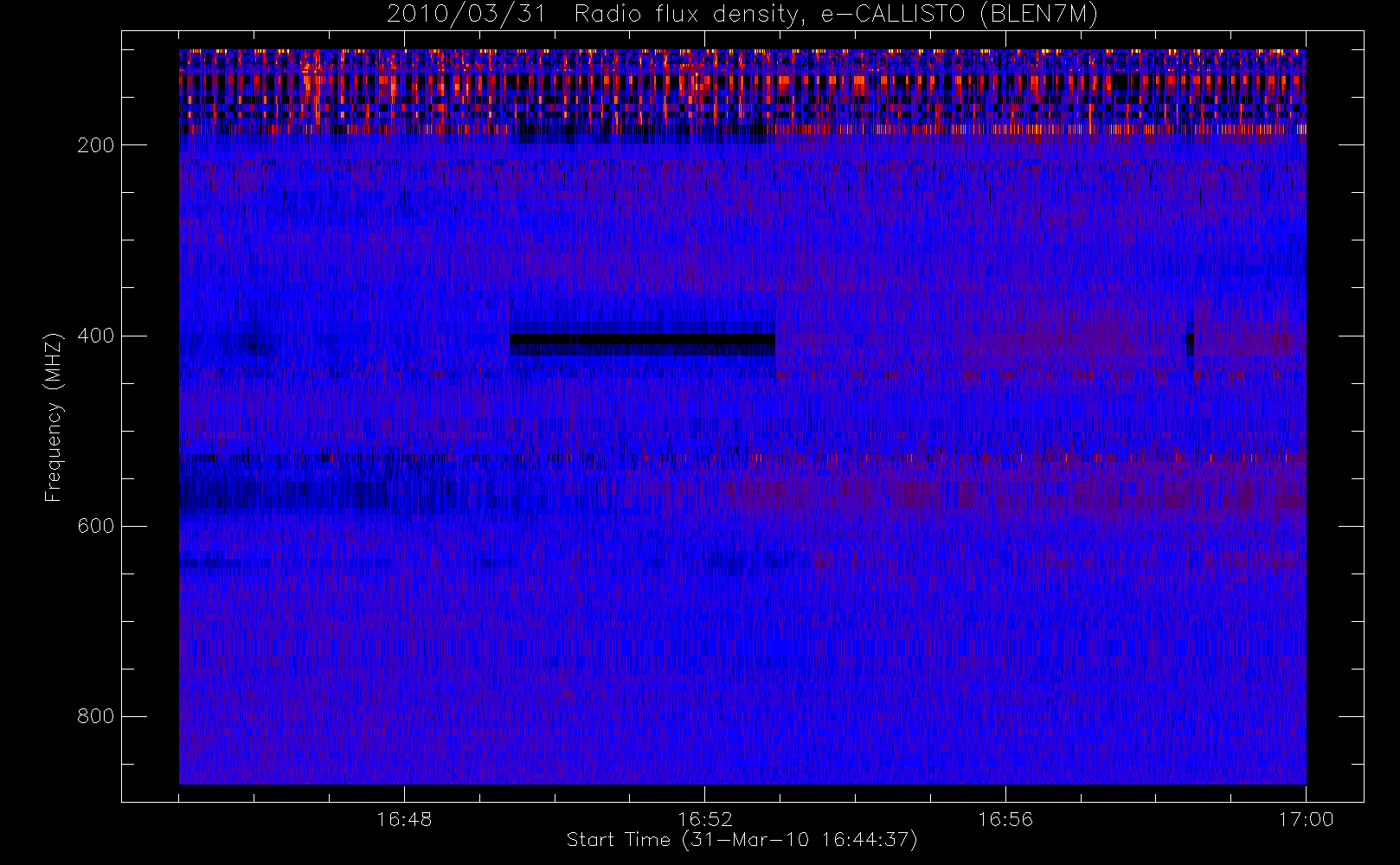Click the 600 frequency tick label
1400x865 pixels.
pos(96,526)
